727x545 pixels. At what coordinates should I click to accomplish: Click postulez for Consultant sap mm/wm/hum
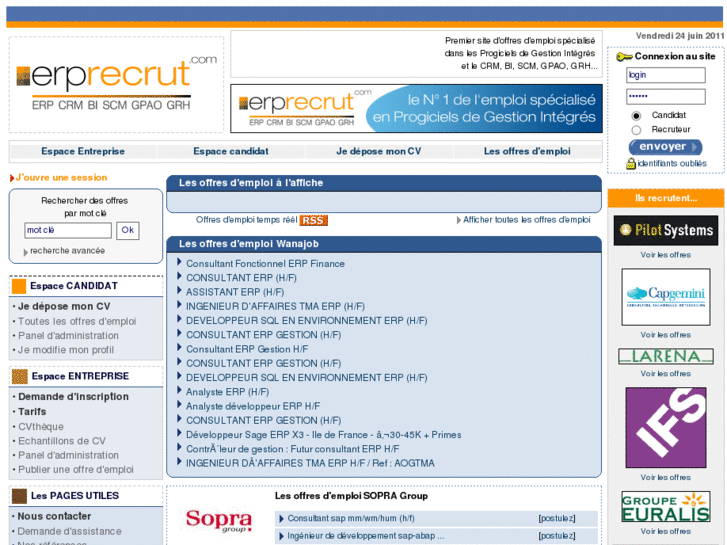(x=556, y=519)
